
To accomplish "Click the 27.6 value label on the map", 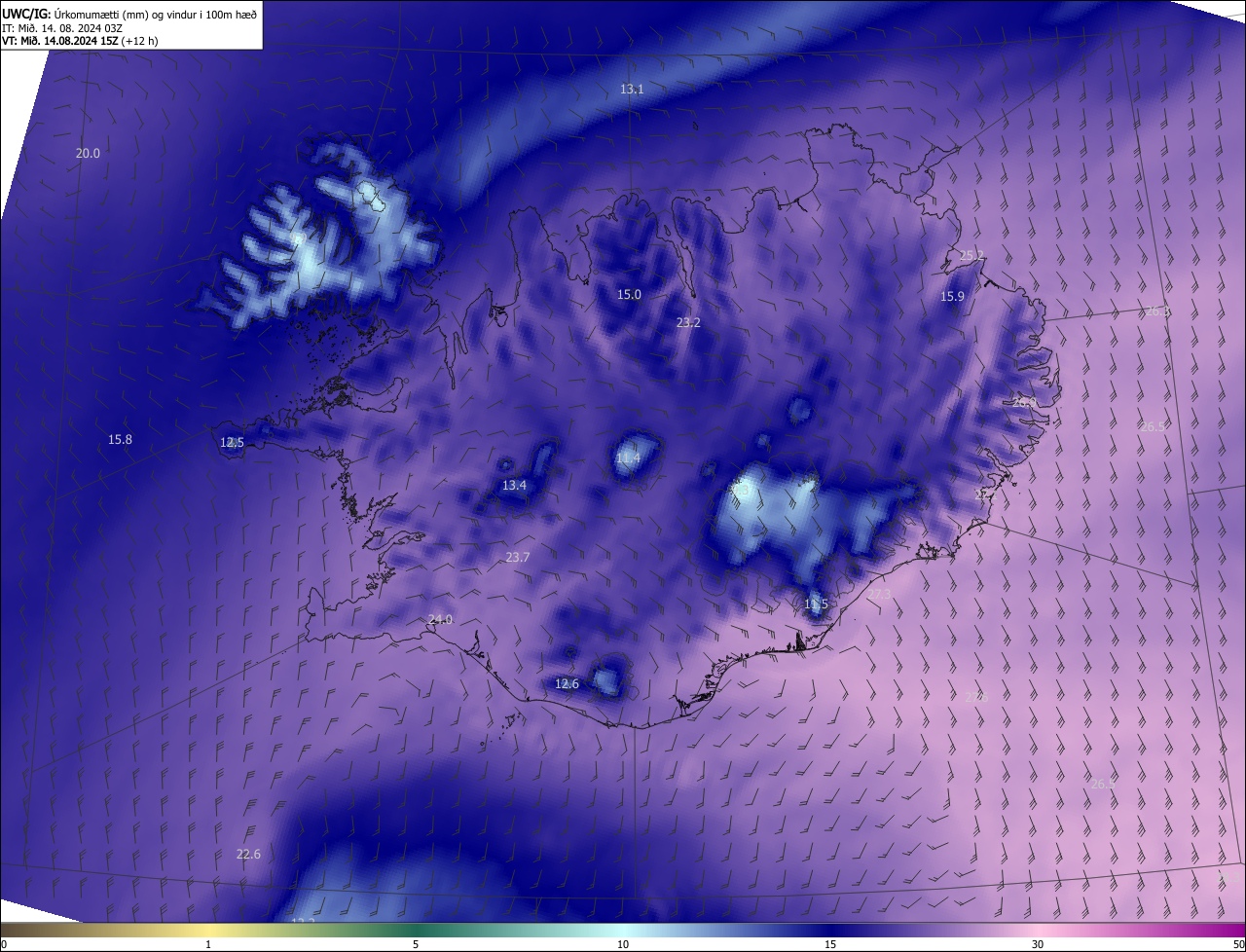I will pos(975,697).
